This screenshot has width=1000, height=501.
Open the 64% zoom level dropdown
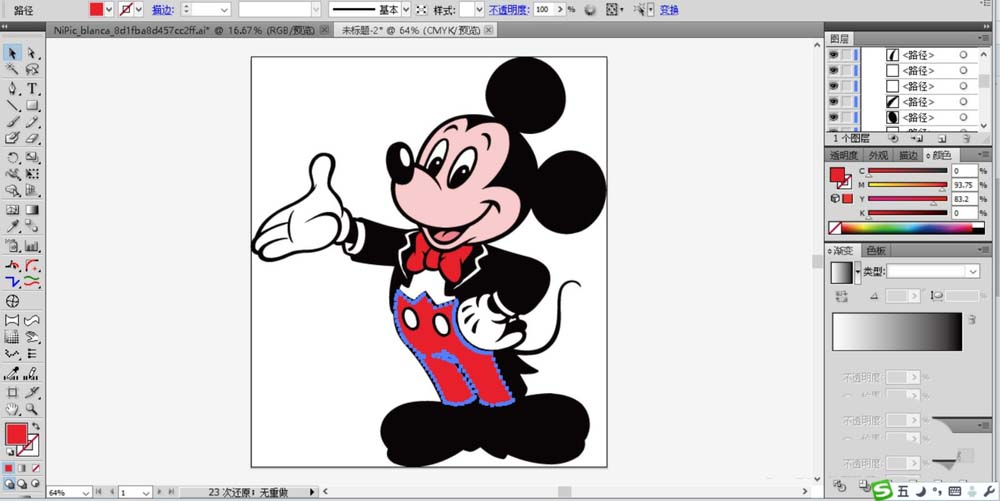point(86,493)
